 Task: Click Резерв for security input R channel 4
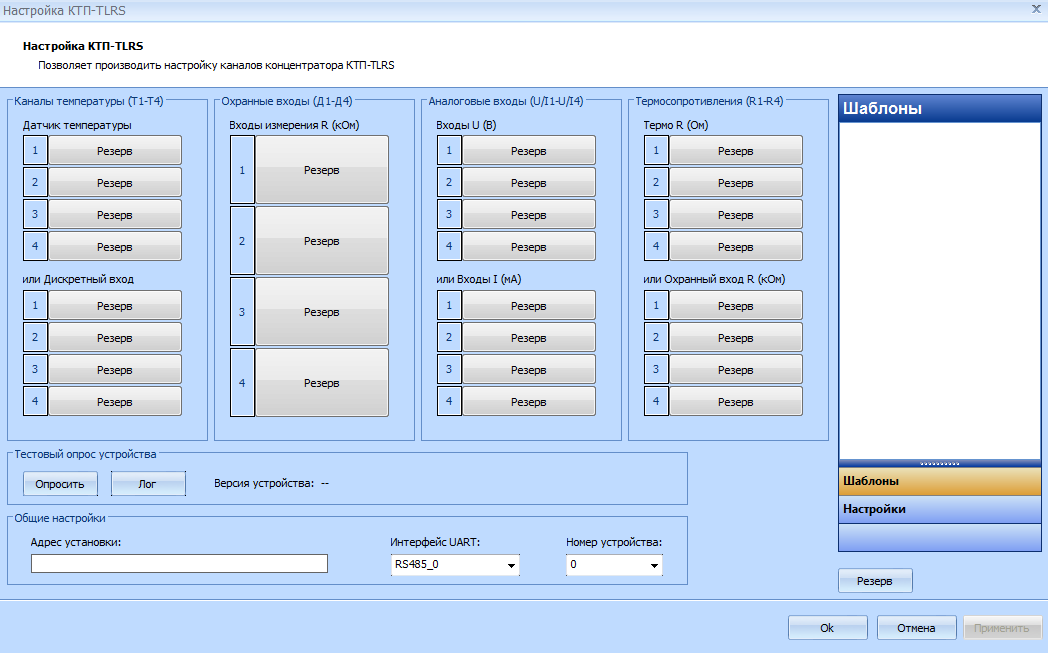tap(322, 382)
